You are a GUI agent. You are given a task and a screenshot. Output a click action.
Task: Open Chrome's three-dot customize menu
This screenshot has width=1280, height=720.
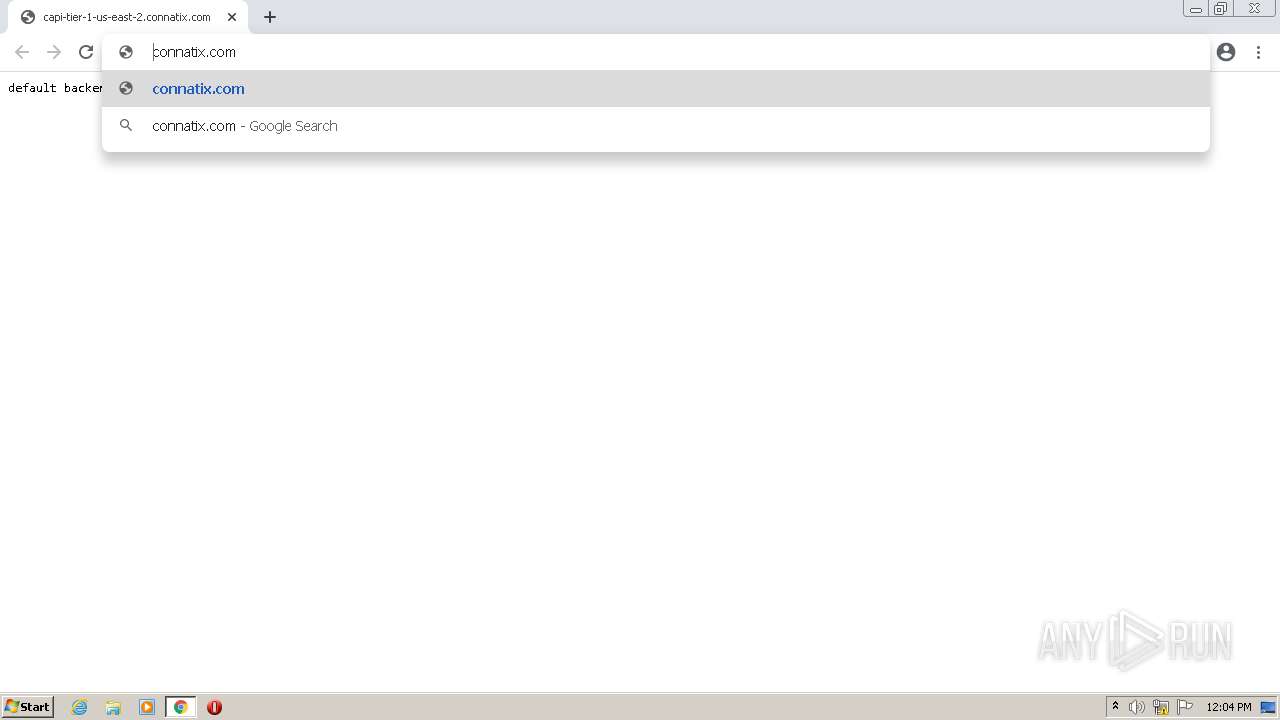tap(1258, 52)
